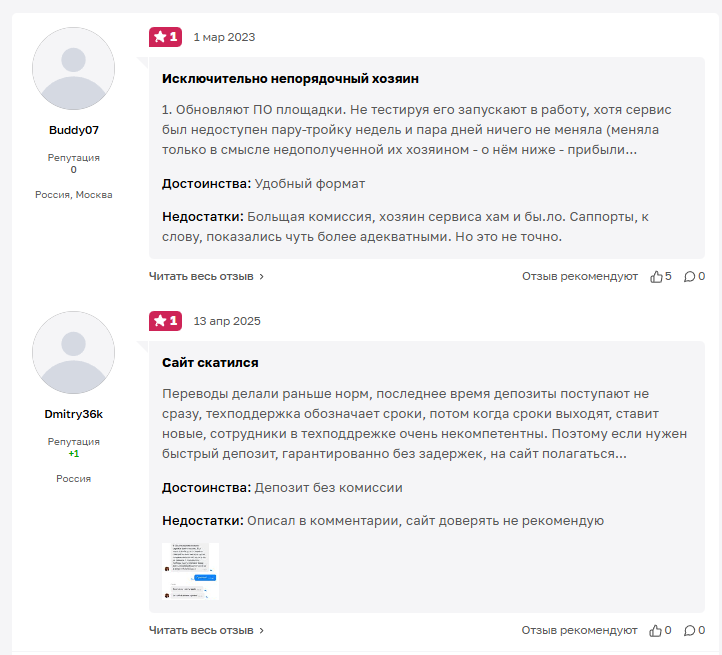The width and height of the screenshot is (722, 655).
Task: Like Dmitry36k's review with thumbs-up icon
Action: (x=656, y=630)
